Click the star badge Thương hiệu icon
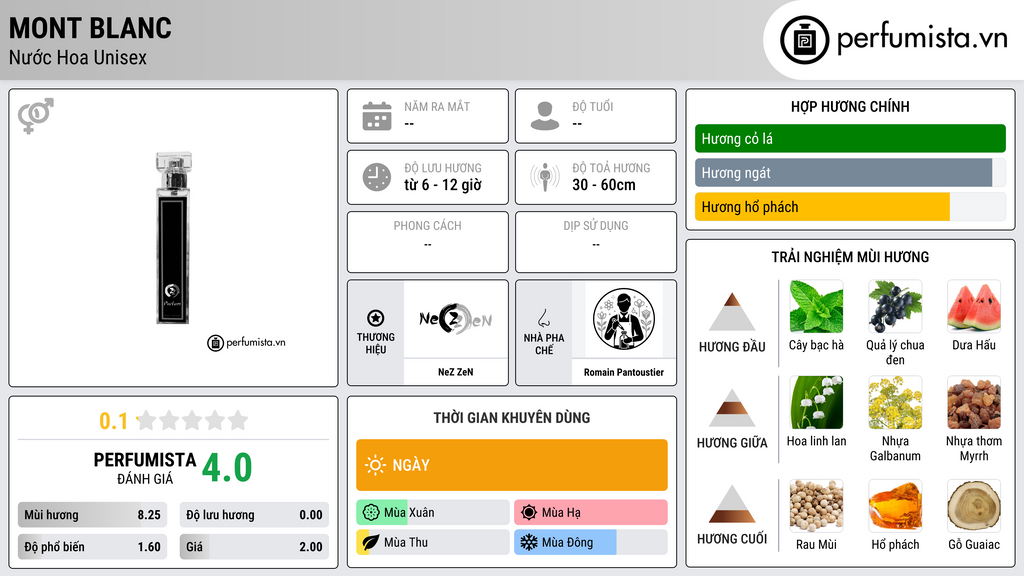The image size is (1024, 576). coord(376,318)
